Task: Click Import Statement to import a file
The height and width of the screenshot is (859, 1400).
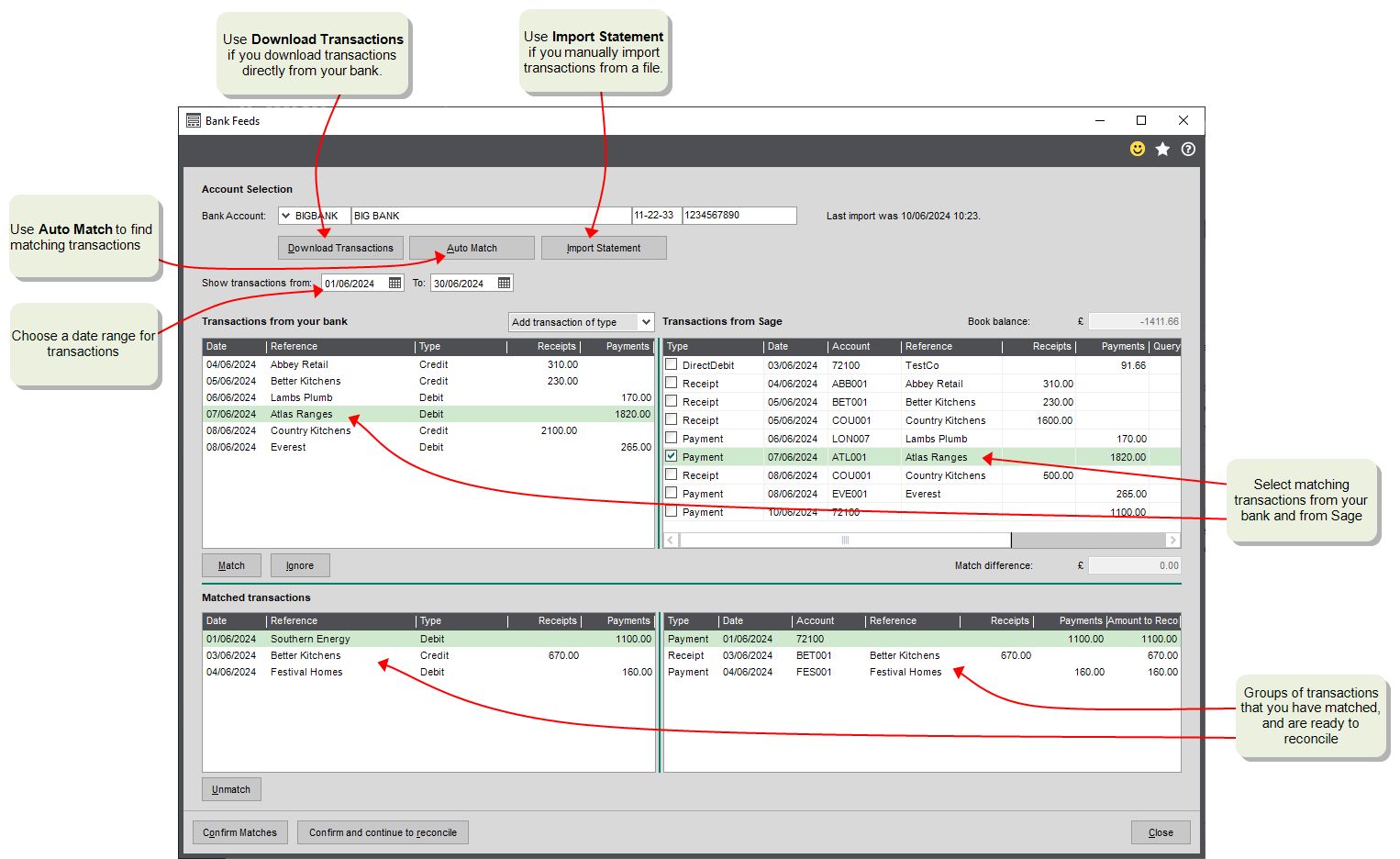Action: 604,247
